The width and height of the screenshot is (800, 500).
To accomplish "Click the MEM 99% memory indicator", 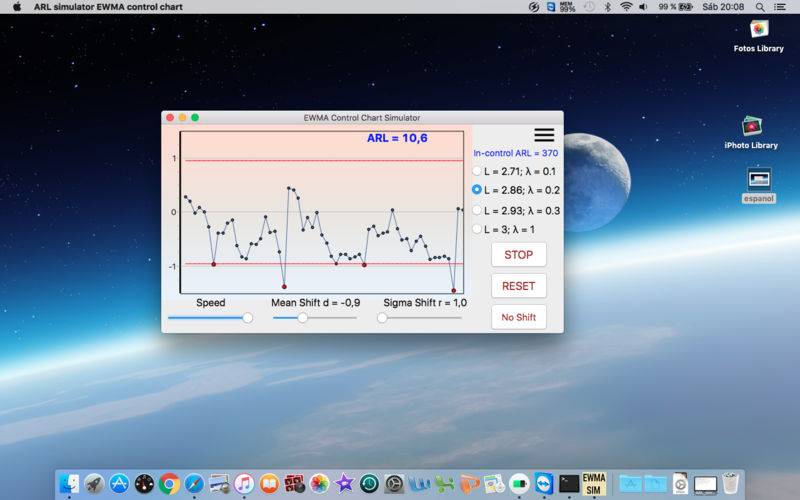I will coord(567,7).
